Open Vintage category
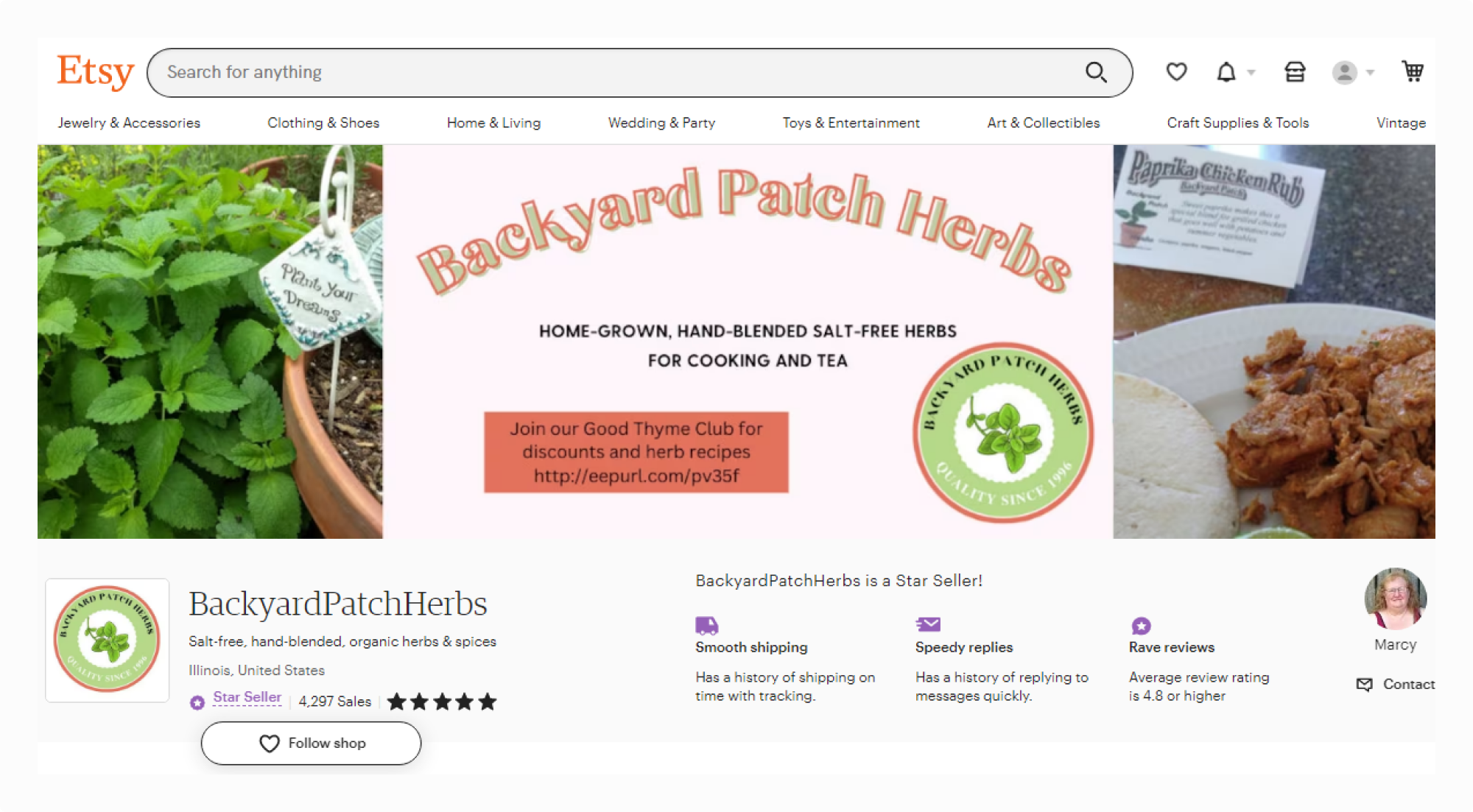The height and width of the screenshot is (812, 1473). pos(1401,123)
